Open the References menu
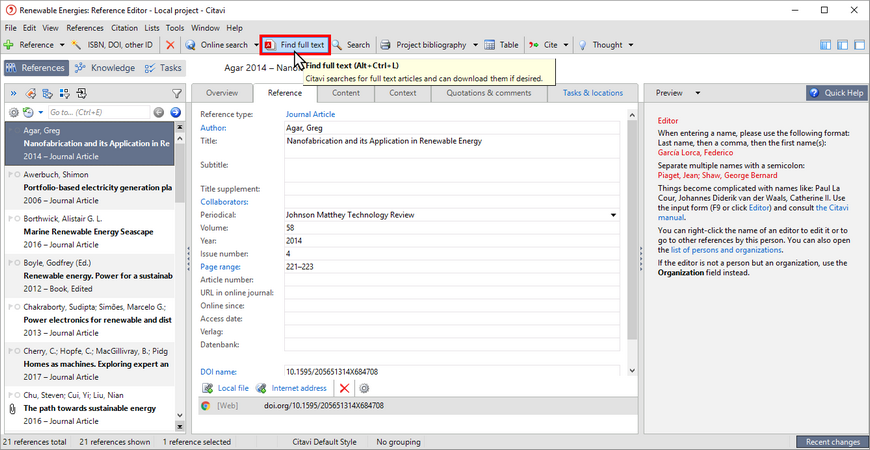The height and width of the screenshot is (450, 870). pos(85,28)
